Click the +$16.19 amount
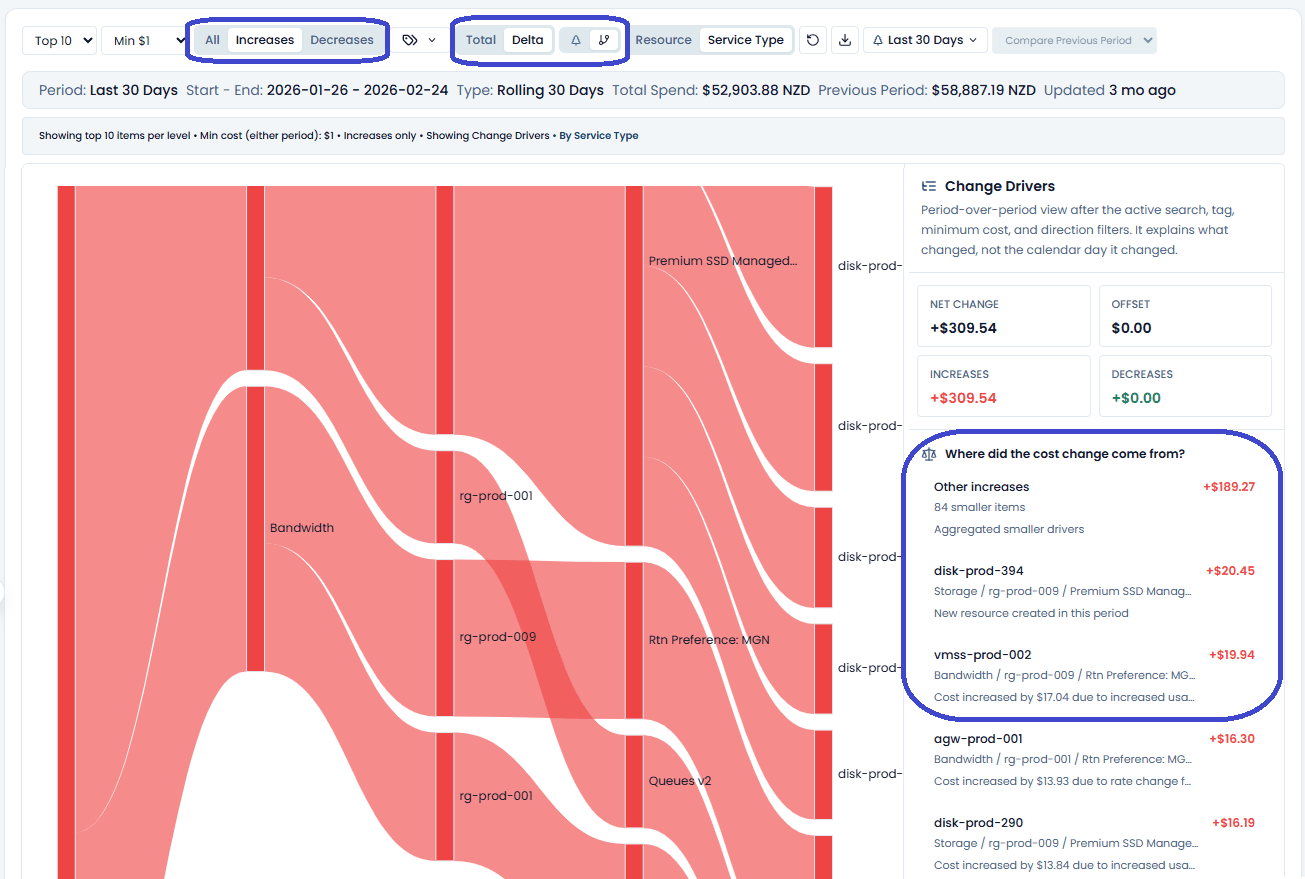This screenshot has width=1305, height=879. [x=1233, y=823]
